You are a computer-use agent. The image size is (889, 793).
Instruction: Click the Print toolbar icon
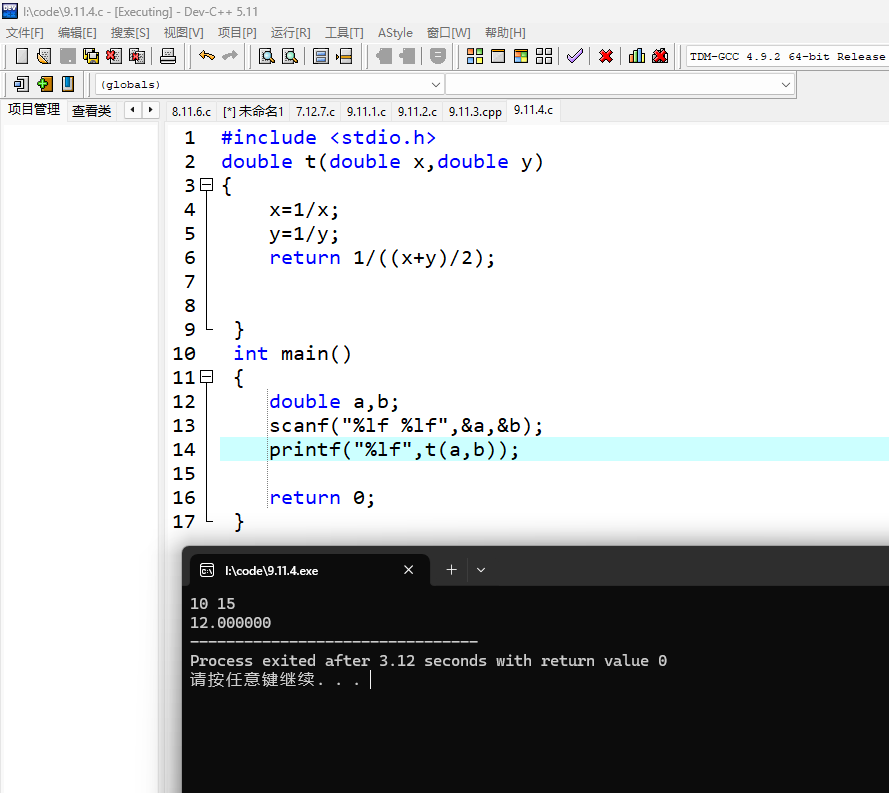pos(168,56)
